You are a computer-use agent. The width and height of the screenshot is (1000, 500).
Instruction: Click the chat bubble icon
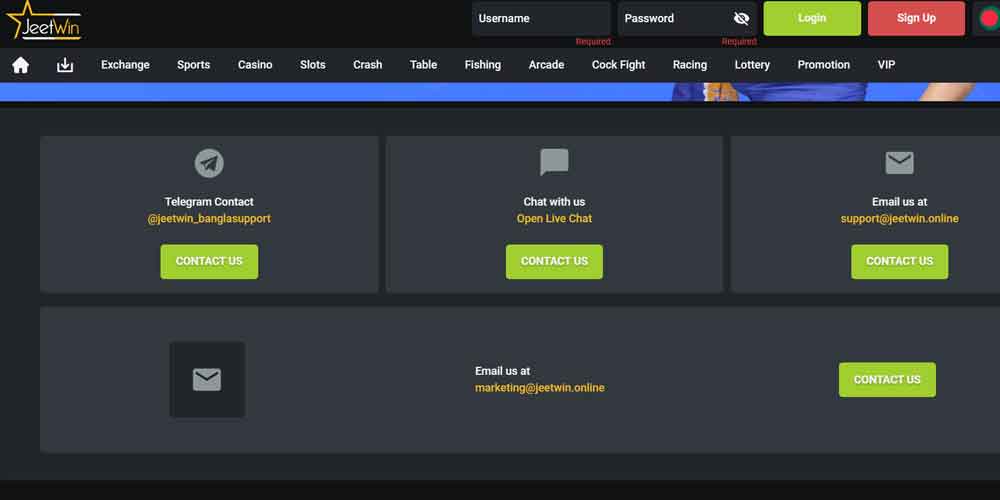pos(554,162)
